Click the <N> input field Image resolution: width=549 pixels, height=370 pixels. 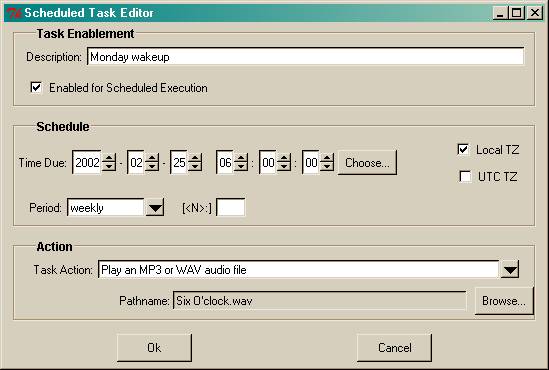pyautogui.click(x=231, y=208)
